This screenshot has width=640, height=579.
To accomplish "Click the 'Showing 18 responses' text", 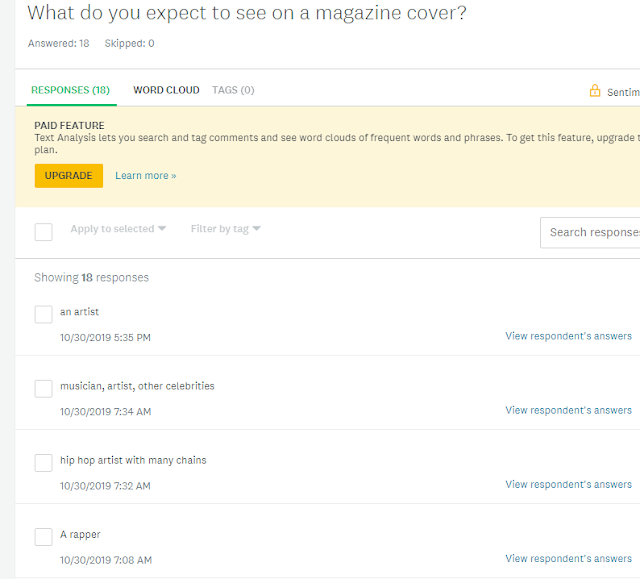I will tap(91, 278).
